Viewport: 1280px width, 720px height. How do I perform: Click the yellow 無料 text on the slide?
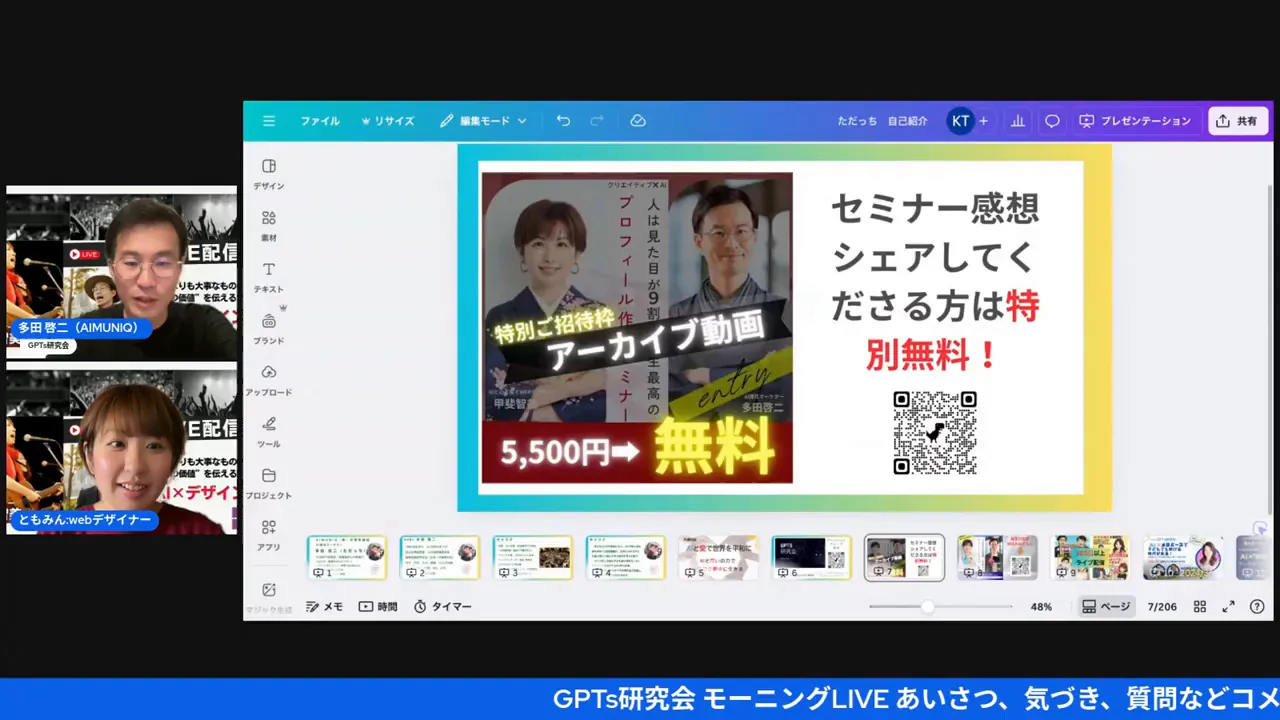[x=714, y=446]
